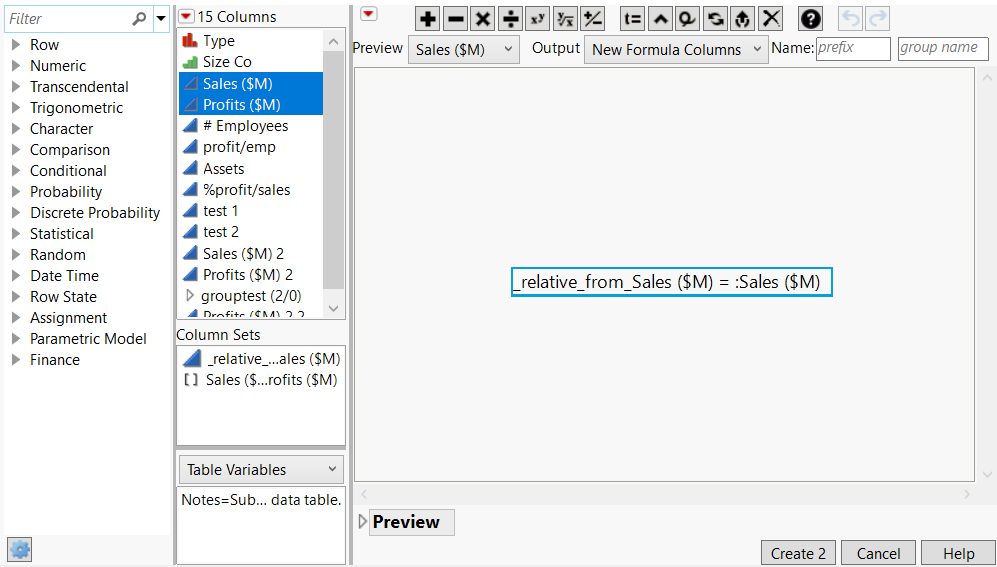
Task: Expand the Finance function category
Action: pos(17,359)
